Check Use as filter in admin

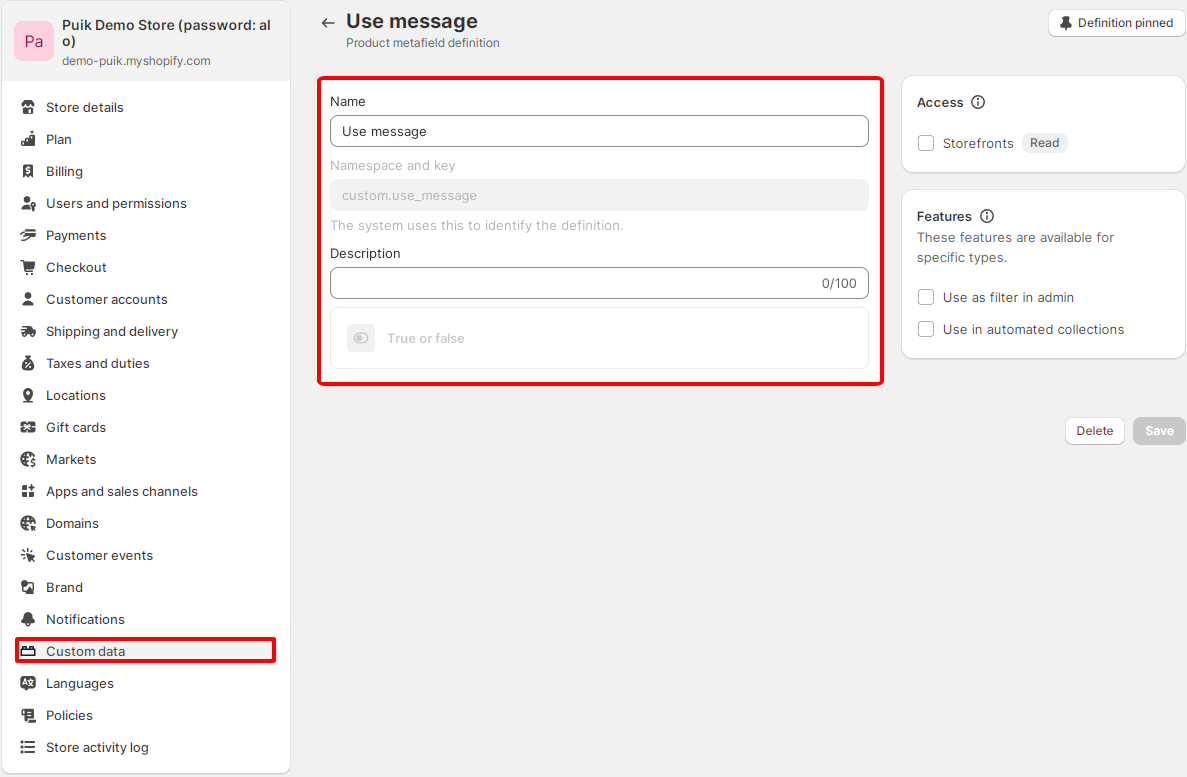[x=926, y=297]
